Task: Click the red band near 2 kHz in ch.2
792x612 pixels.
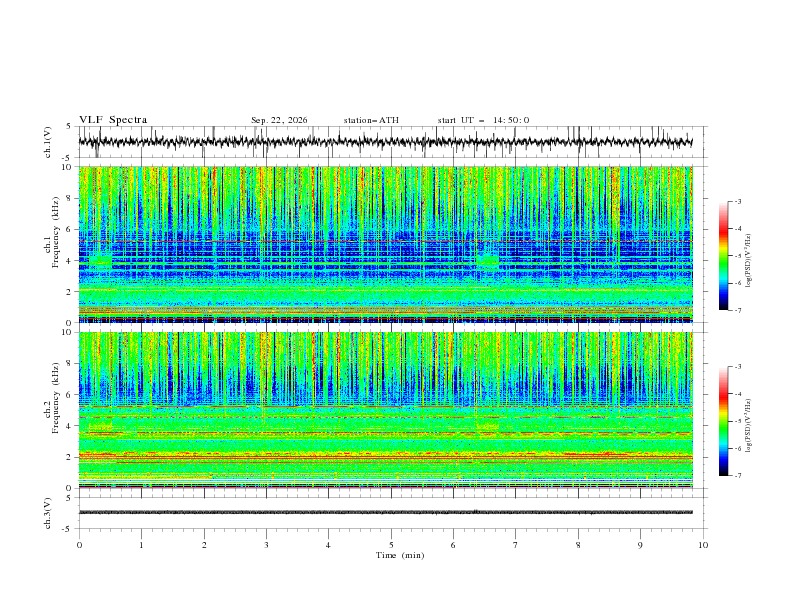Action: click(385, 455)
